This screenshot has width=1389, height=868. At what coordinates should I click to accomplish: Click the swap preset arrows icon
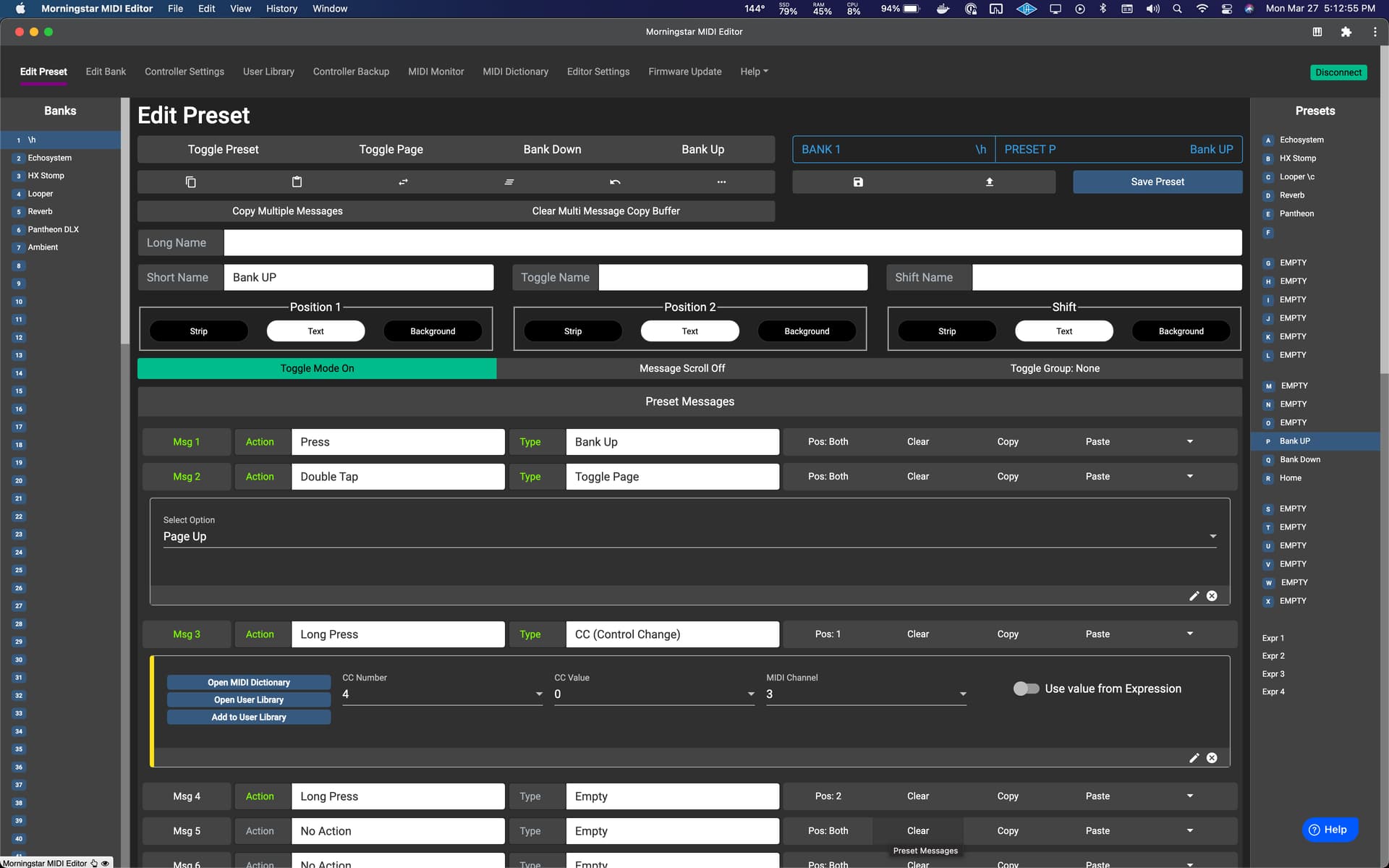[x=403, y=182]
